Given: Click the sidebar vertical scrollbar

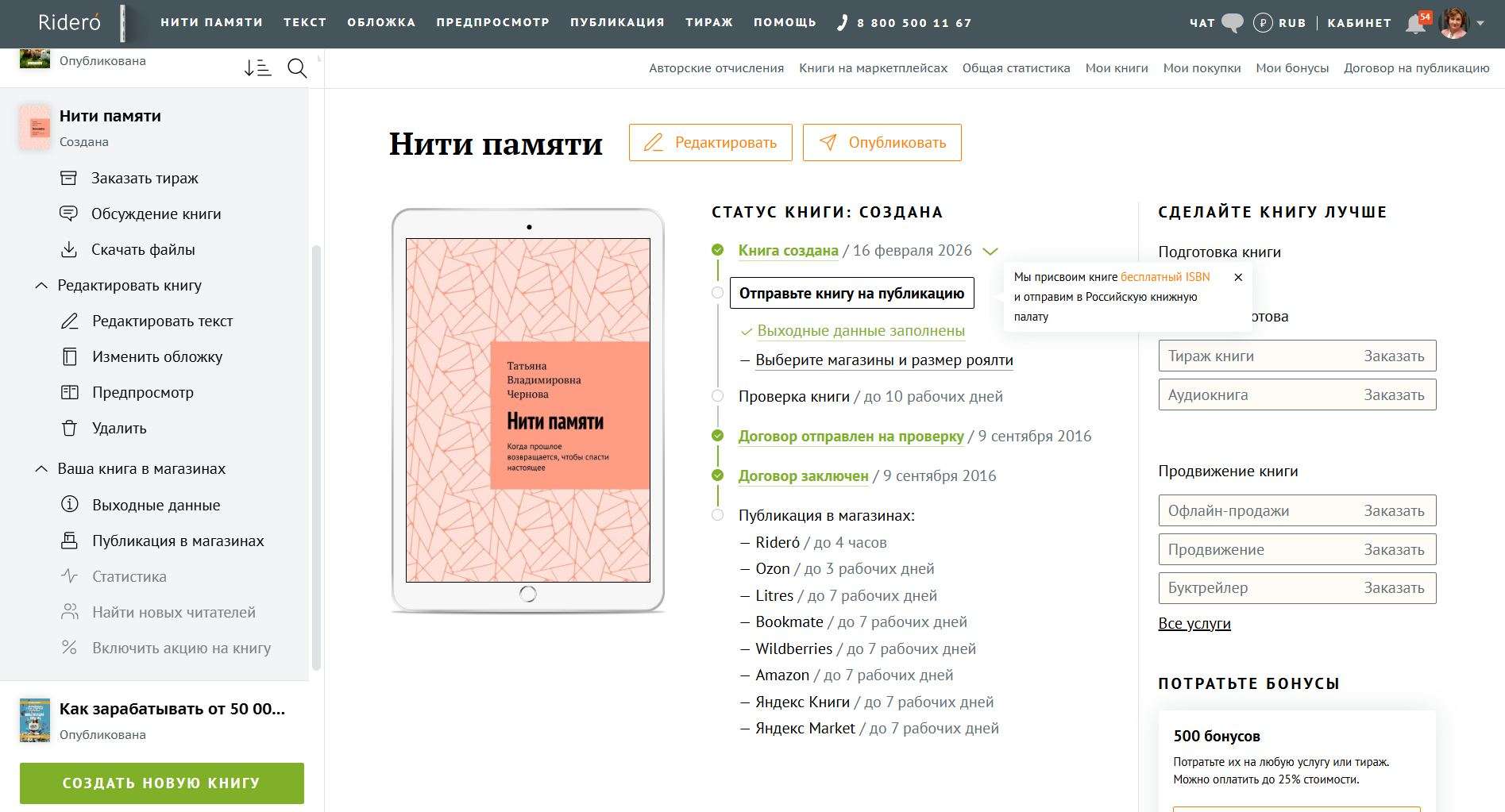Looking at the screenshot, I should 317,458.
